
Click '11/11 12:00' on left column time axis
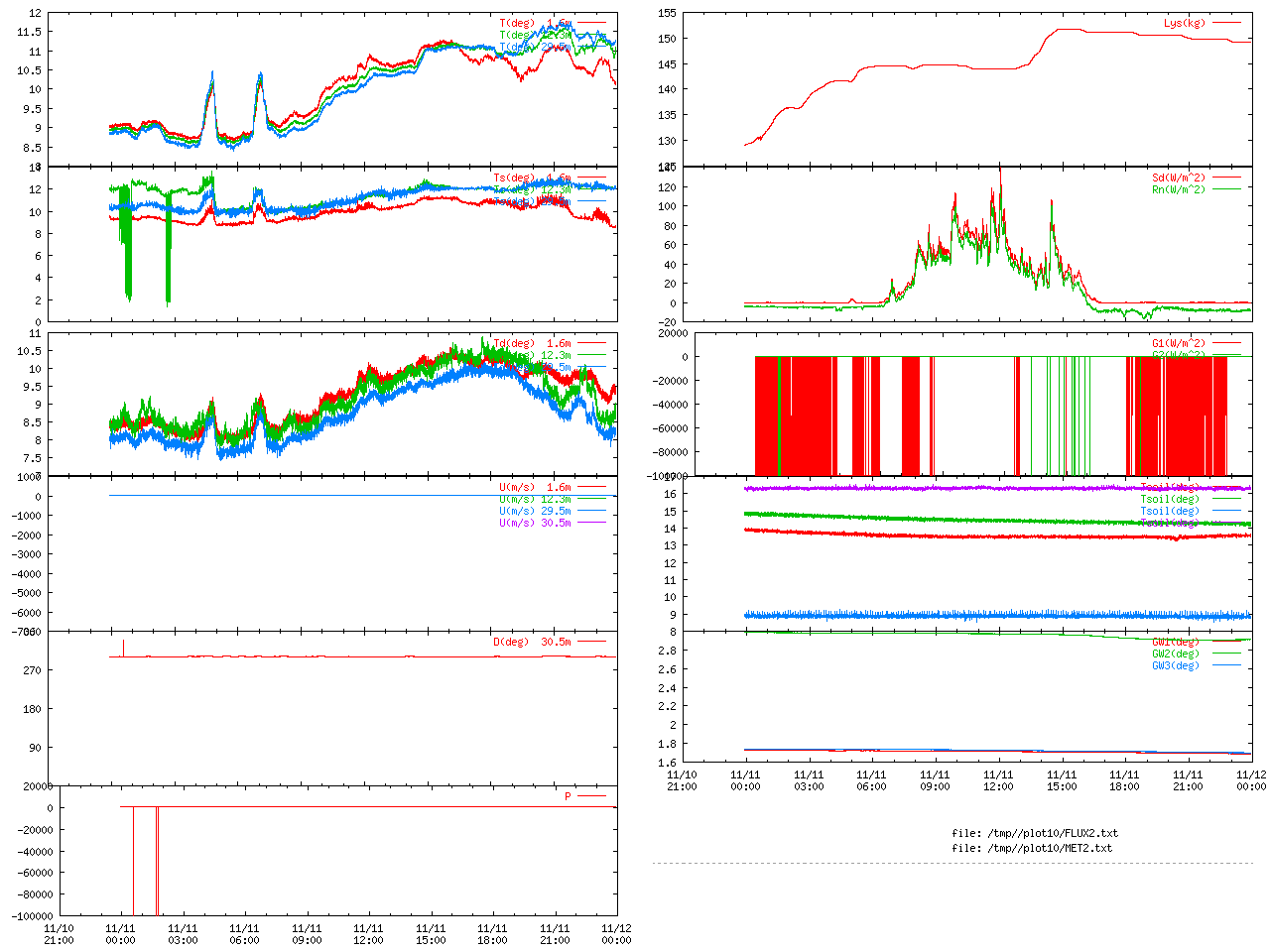(x=369, y=934)
